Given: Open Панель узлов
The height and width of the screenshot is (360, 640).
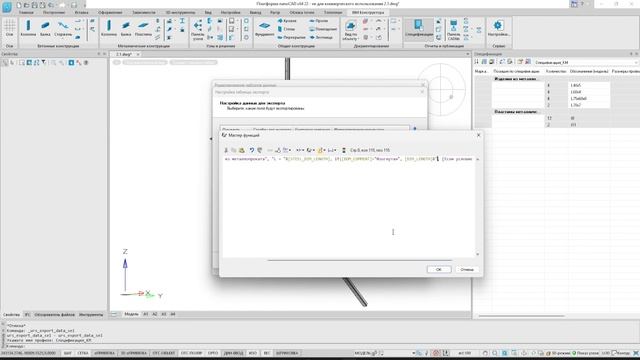Looking at the screenshot, I should pos(198,29).
